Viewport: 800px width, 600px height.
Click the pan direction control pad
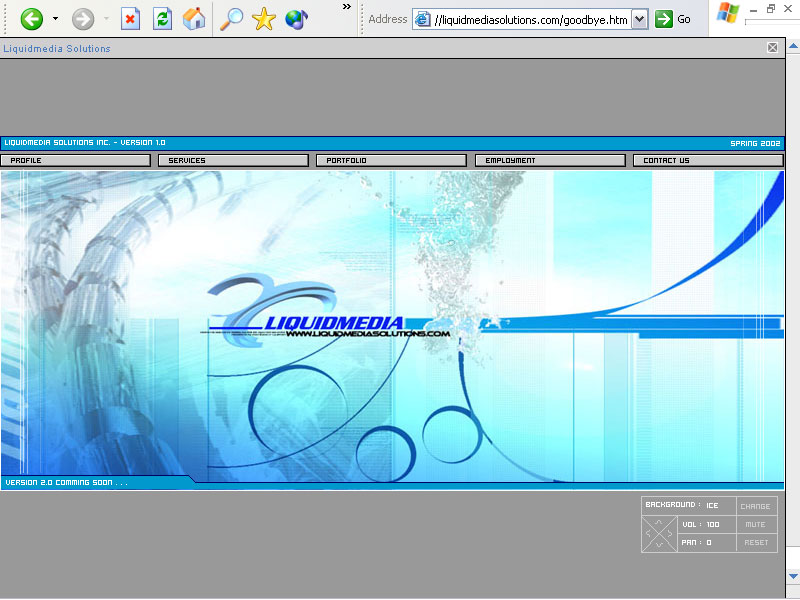point(659,533)
